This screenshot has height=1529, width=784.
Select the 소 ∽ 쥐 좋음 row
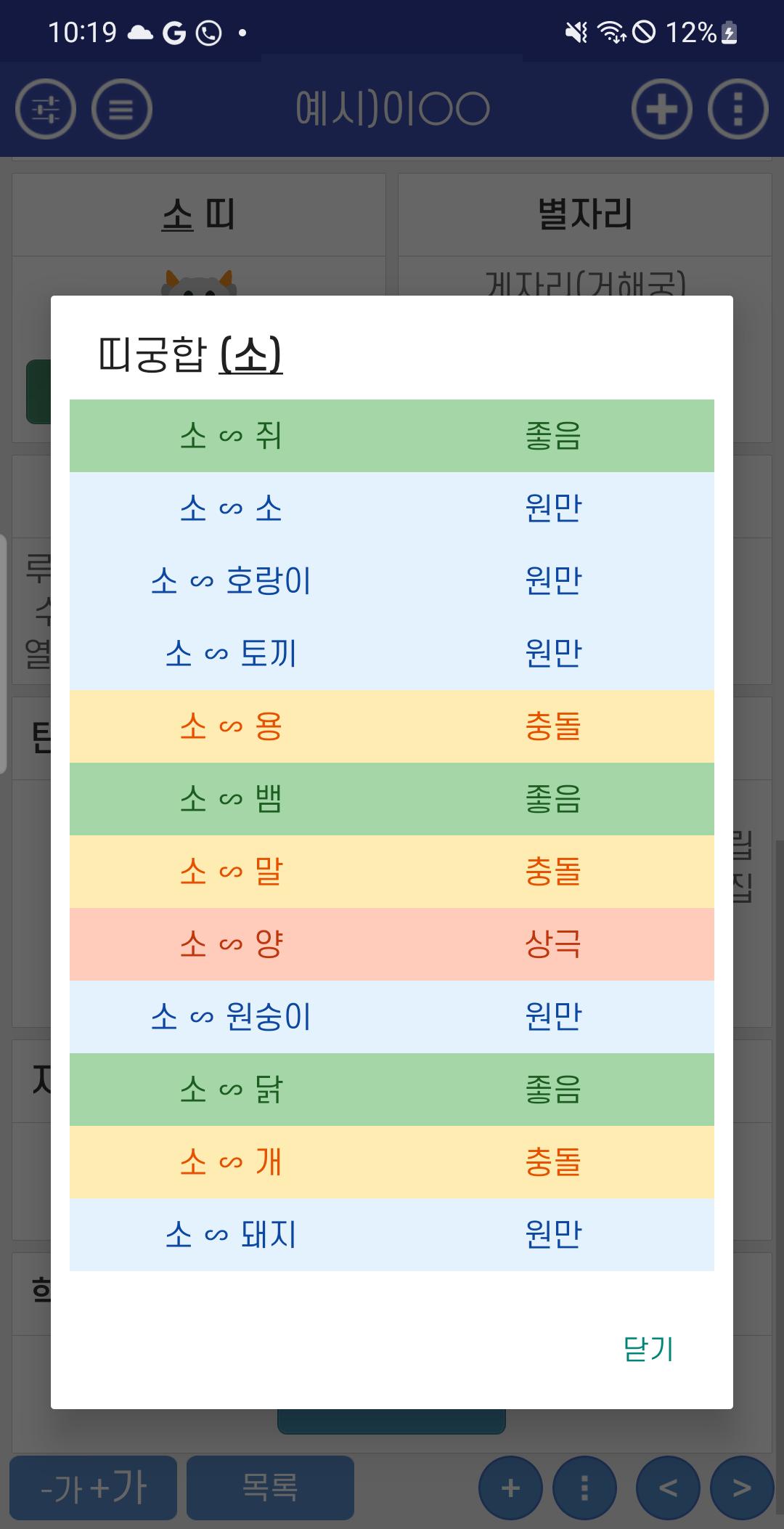pyautogui.click(x=392, y=436)
